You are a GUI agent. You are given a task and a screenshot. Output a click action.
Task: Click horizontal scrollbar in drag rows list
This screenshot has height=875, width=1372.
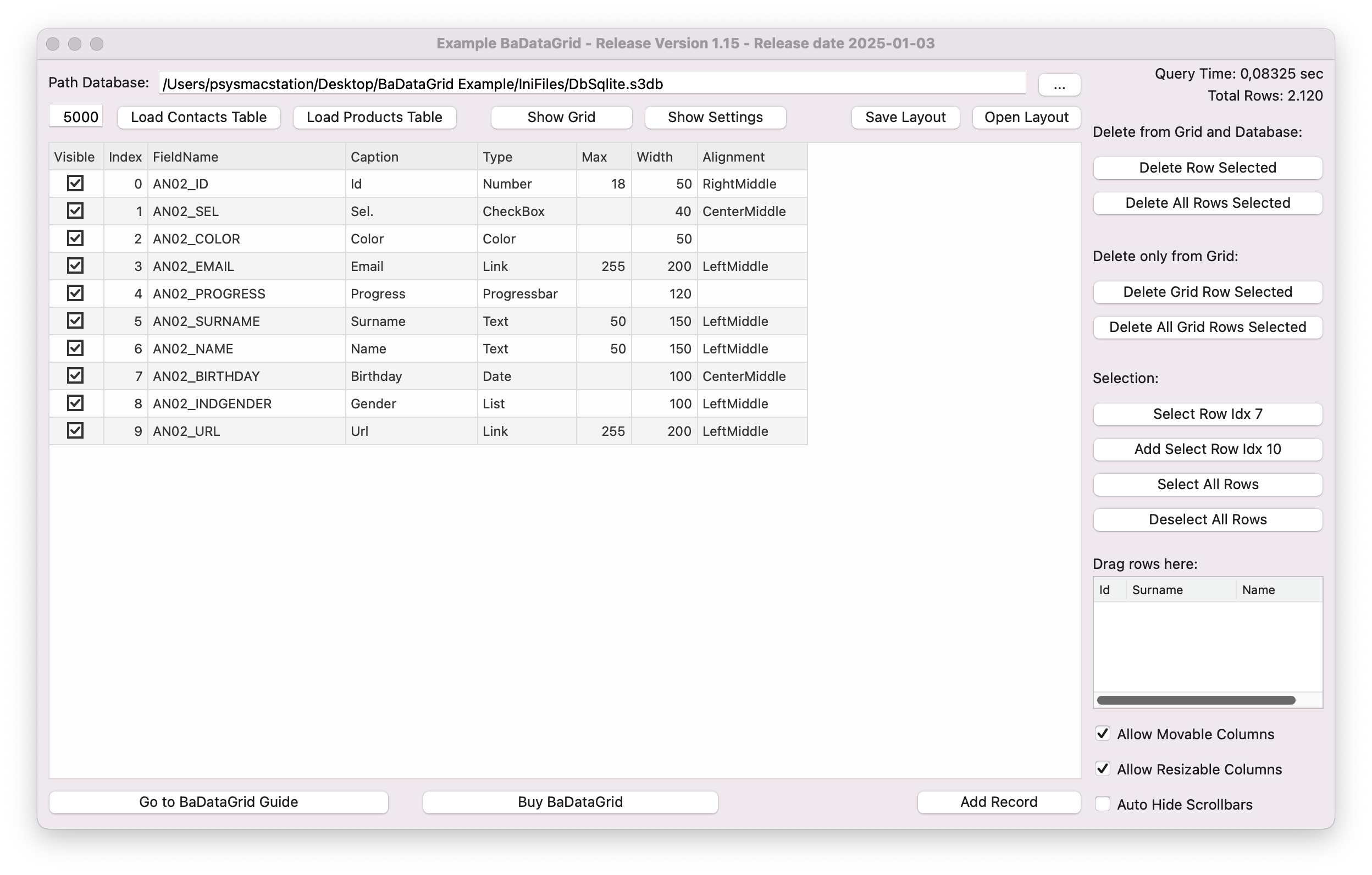1196,700
